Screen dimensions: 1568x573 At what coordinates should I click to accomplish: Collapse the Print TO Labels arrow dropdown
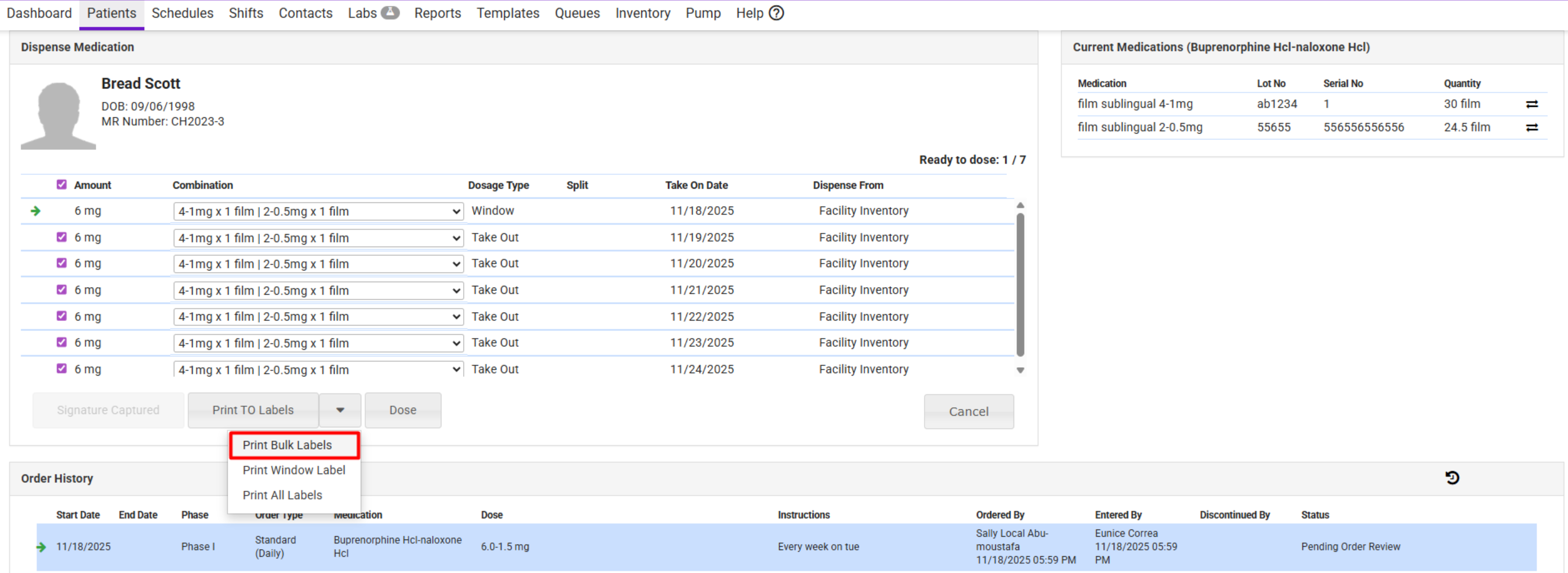(340, 410)
